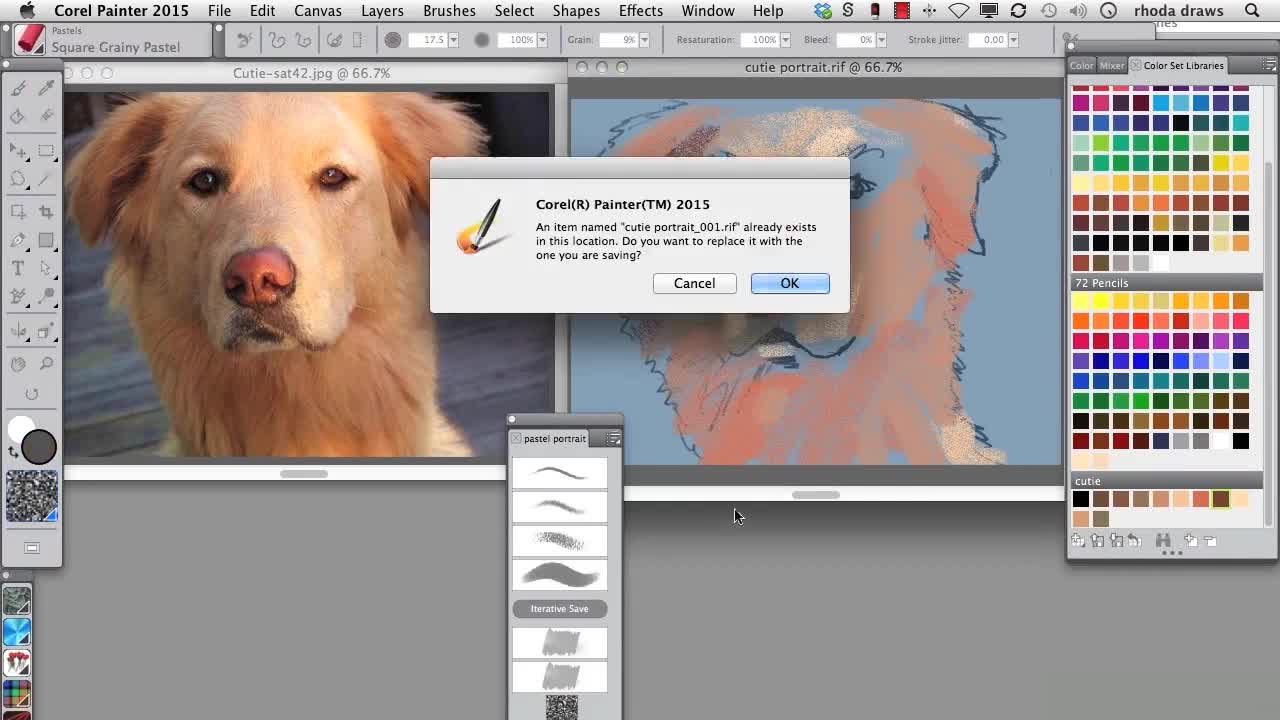This screenshot has height=720, width=1280.
Task: Pick the black swatch in cutie set
Action: tap(1081, 499)
